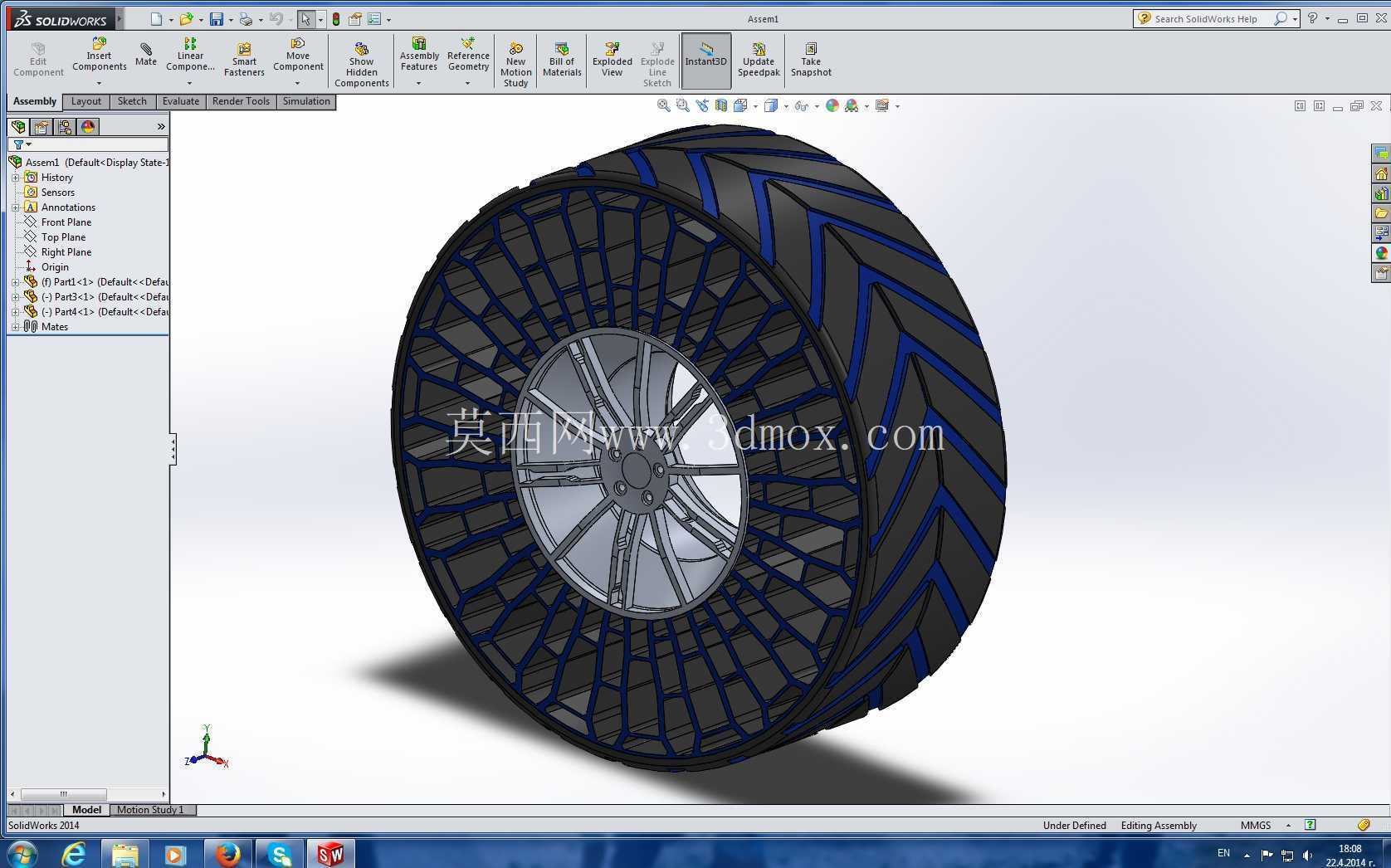Toggle Instant3D mode
Image resolution: width=1391 pixels, height=868 pixels.
point(706,60)
